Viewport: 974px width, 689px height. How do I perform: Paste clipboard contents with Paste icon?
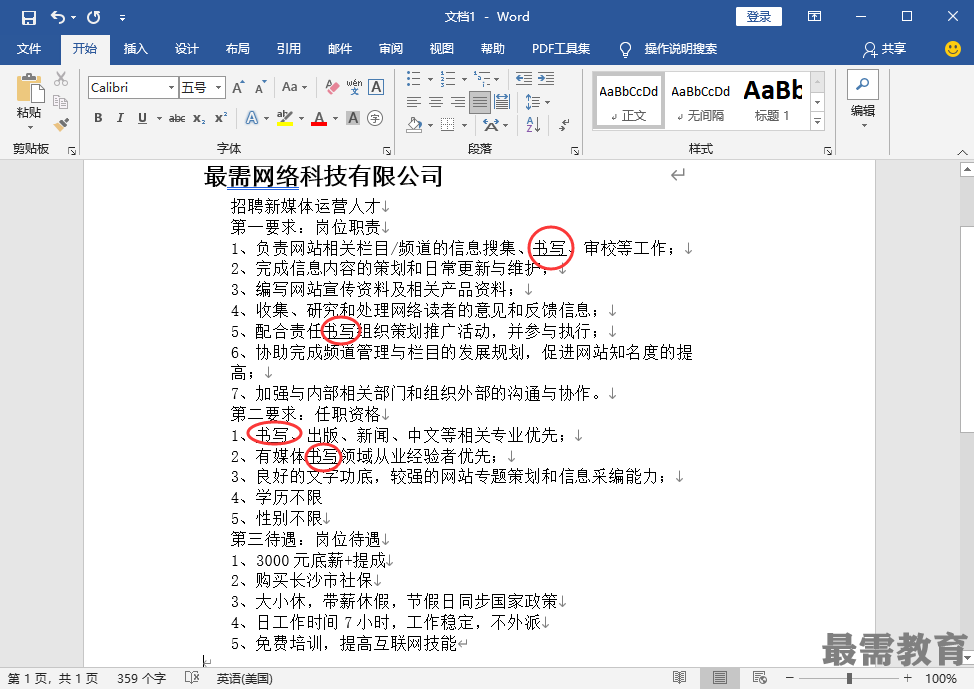[x=29, y=88]
